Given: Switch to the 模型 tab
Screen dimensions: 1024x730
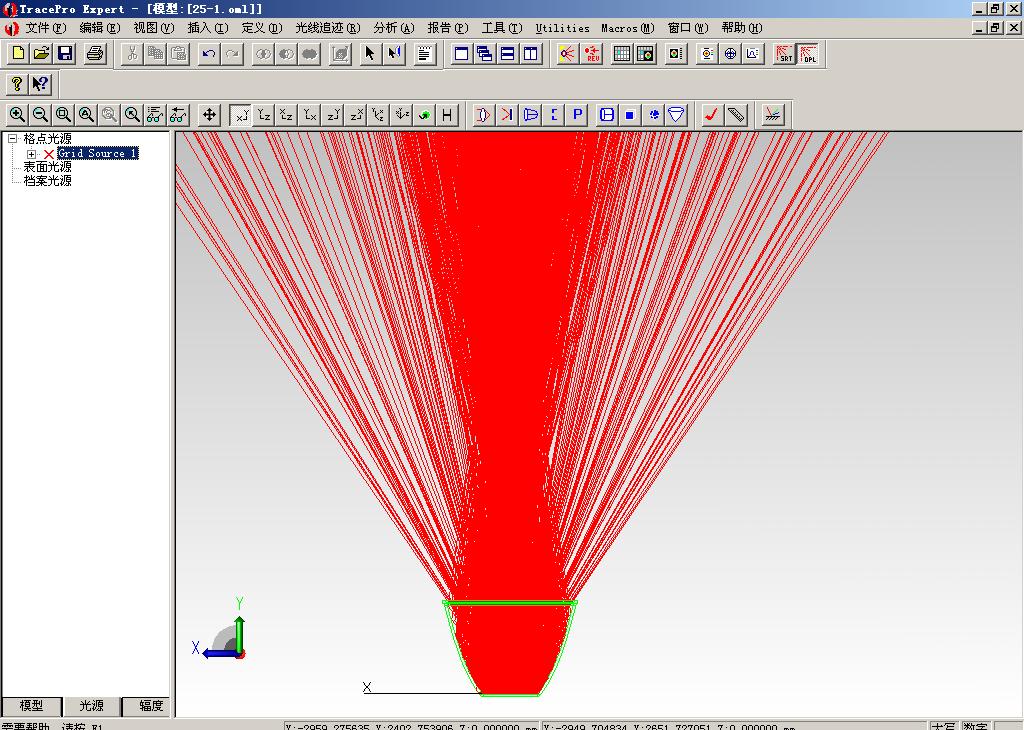Looking at the screenshot, I should point(31,706).
